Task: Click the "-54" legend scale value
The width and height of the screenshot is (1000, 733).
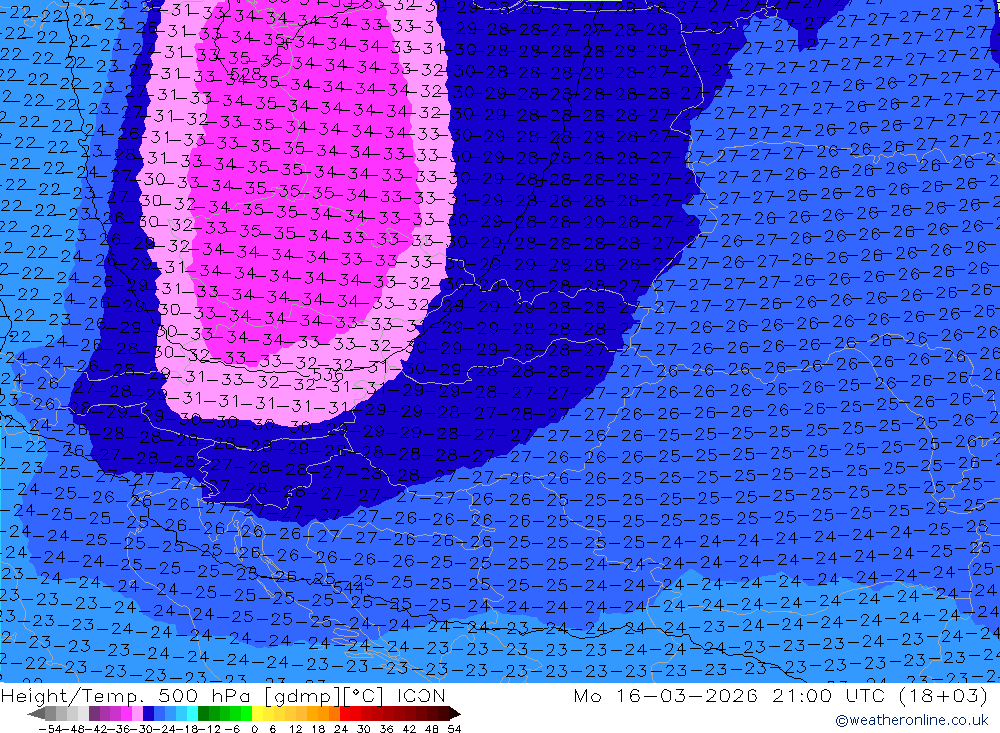Action: (51, 729)
